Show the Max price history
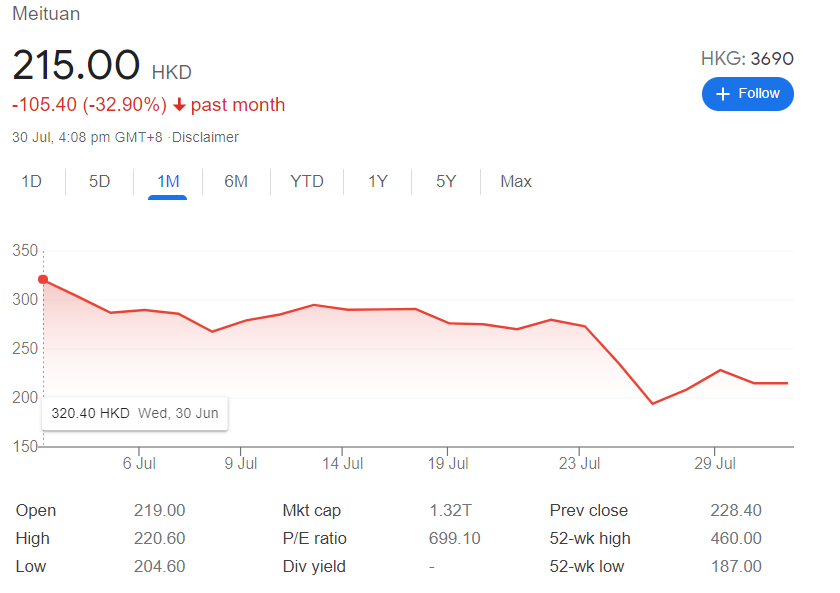 [x=516, y=181]
